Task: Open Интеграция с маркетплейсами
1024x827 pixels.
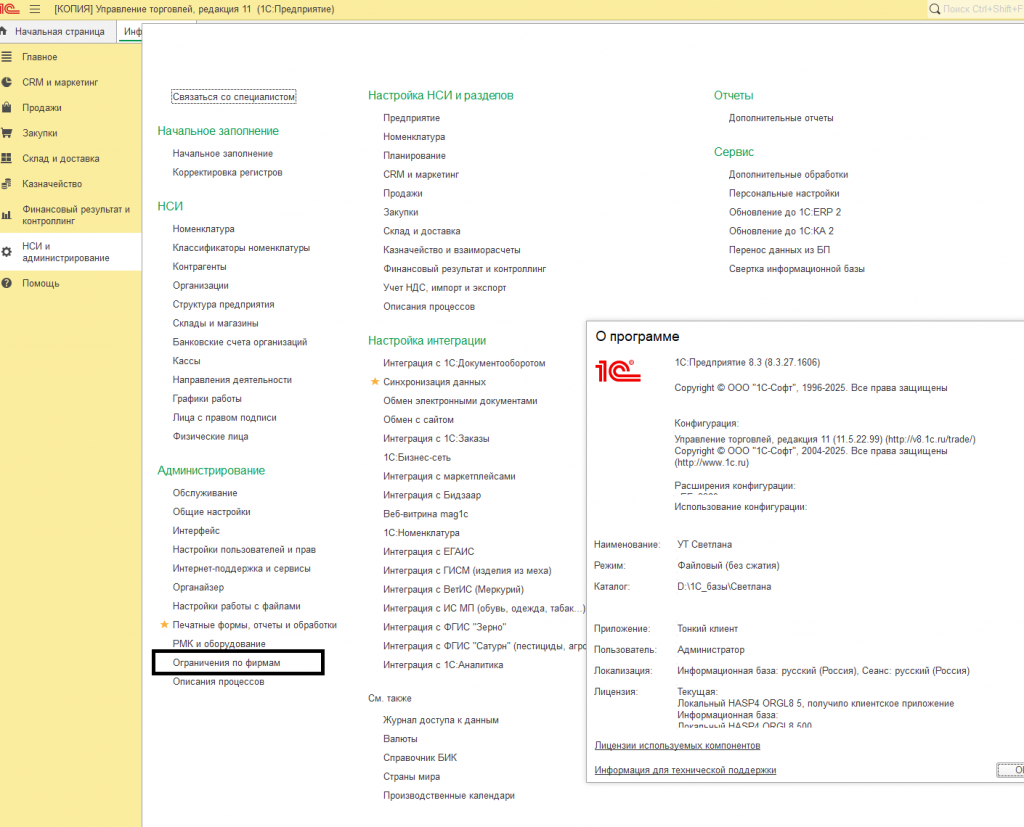Action: pos(449,476)
